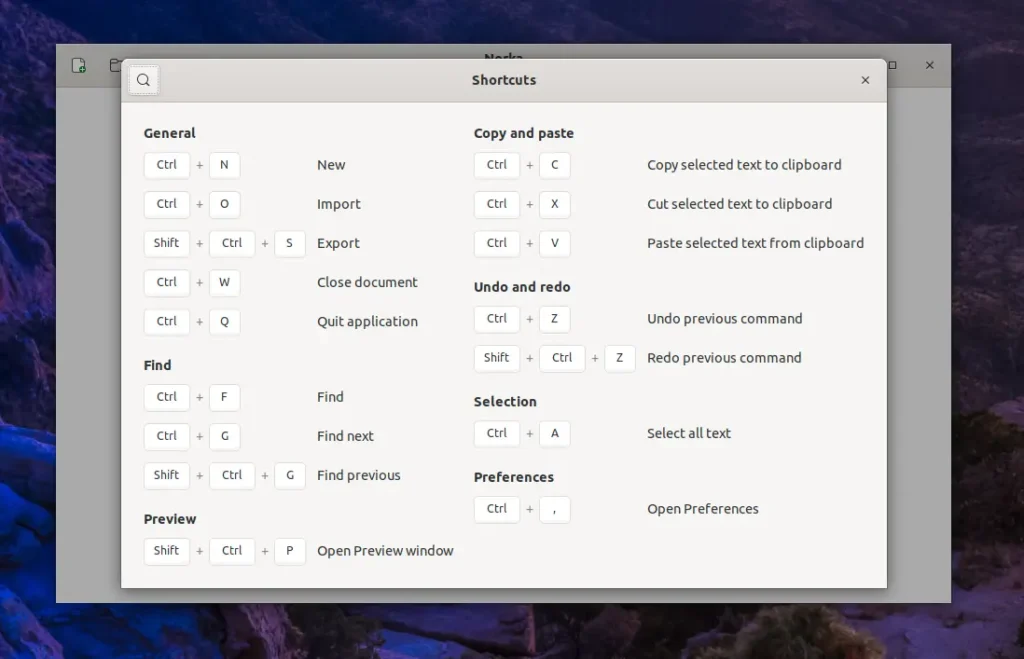1024x659 pixels.
Task: Close the Norka main window
Action: [929, 65]
